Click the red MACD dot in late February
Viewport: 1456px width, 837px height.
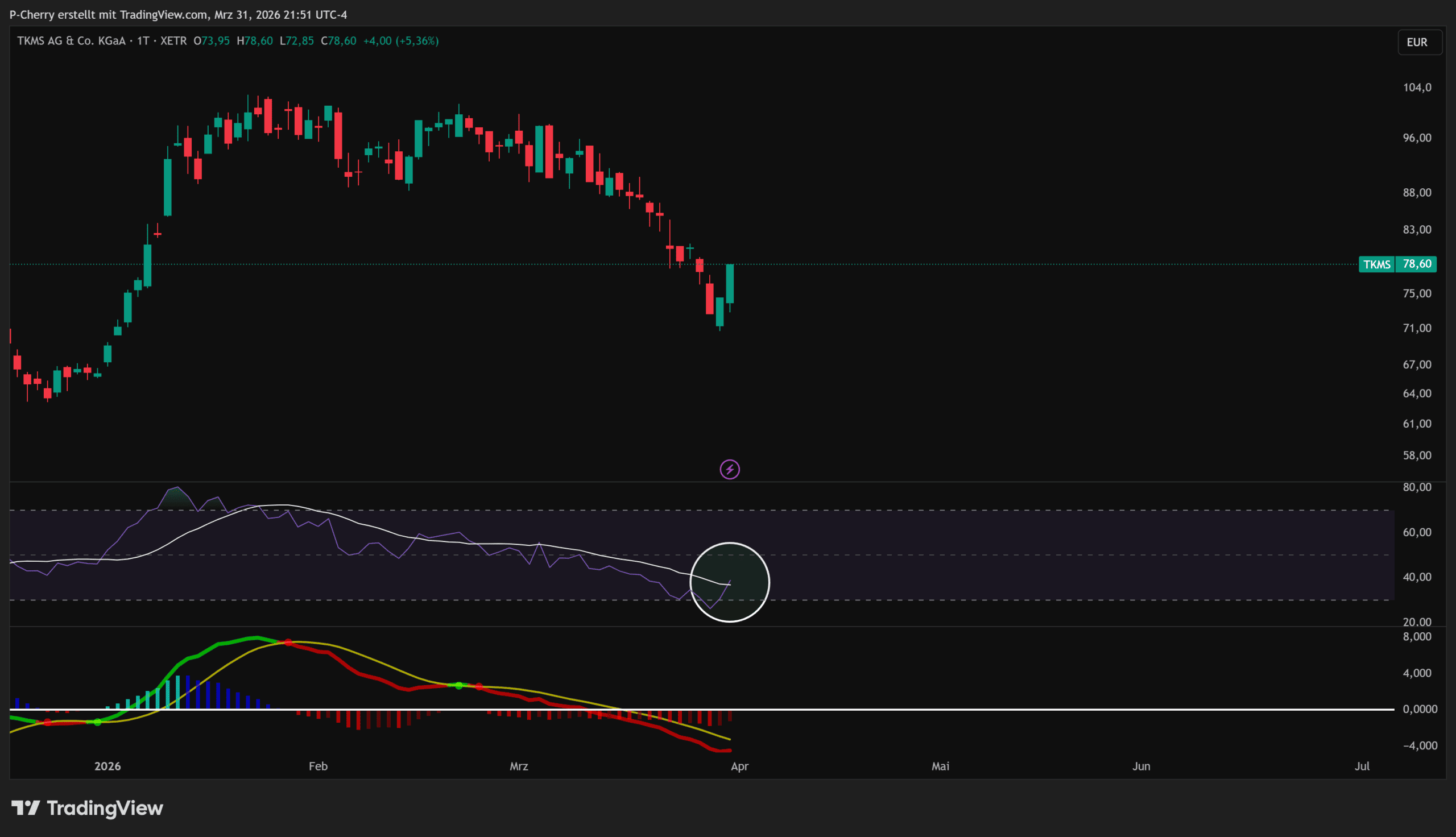[479, 686]
